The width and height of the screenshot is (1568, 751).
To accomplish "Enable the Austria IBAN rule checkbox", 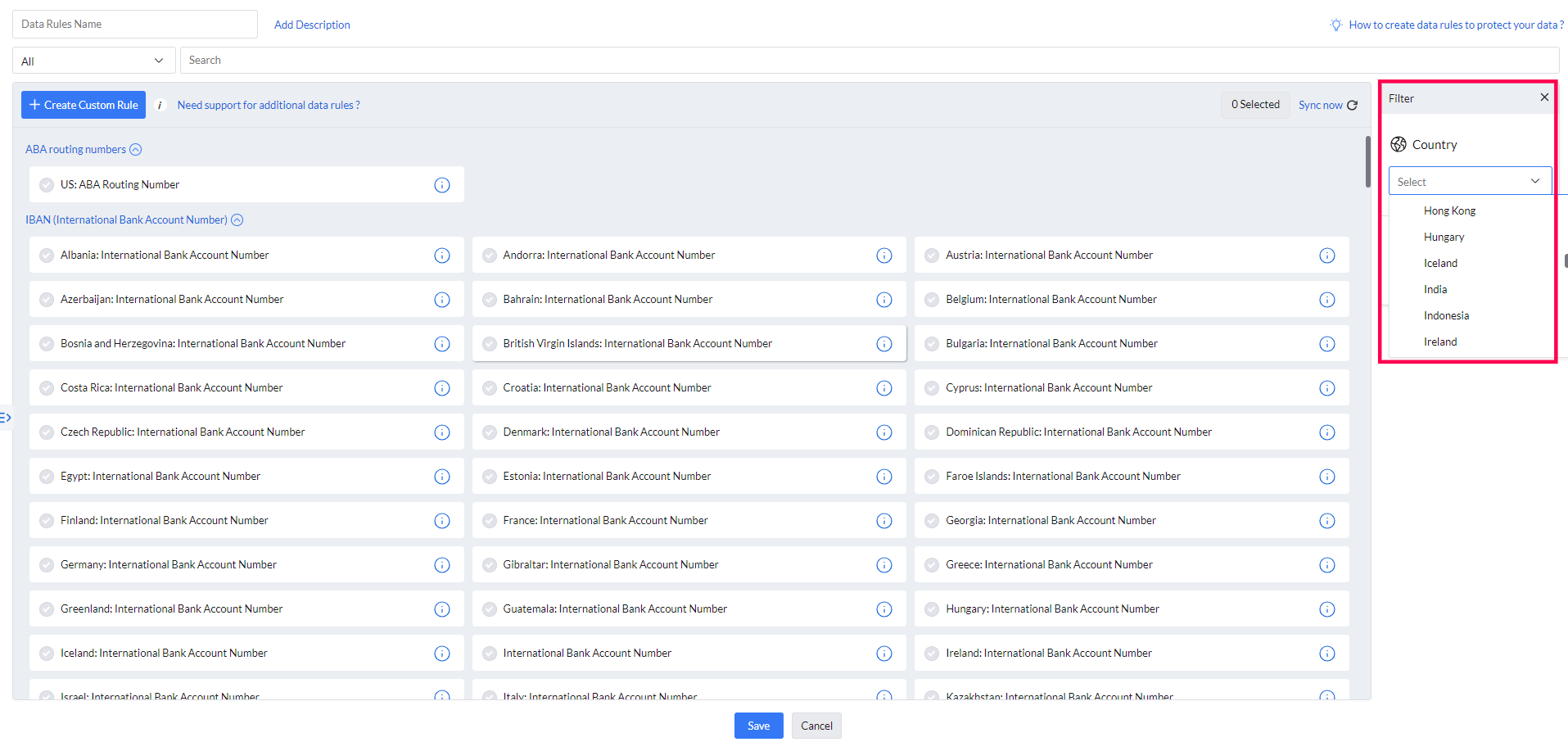I will tap(932, 256).
